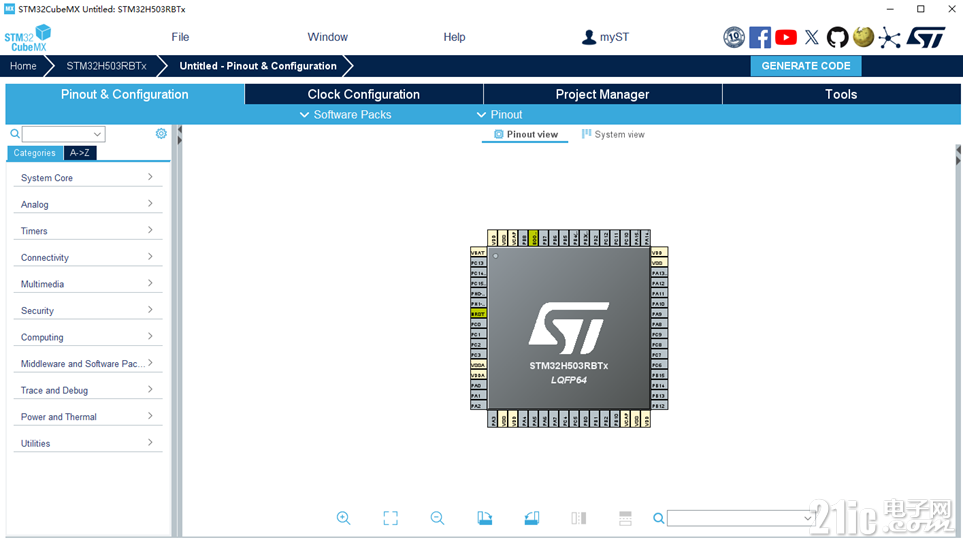
Task: Open the GitHub icon
Action: [x=837, y=37]
